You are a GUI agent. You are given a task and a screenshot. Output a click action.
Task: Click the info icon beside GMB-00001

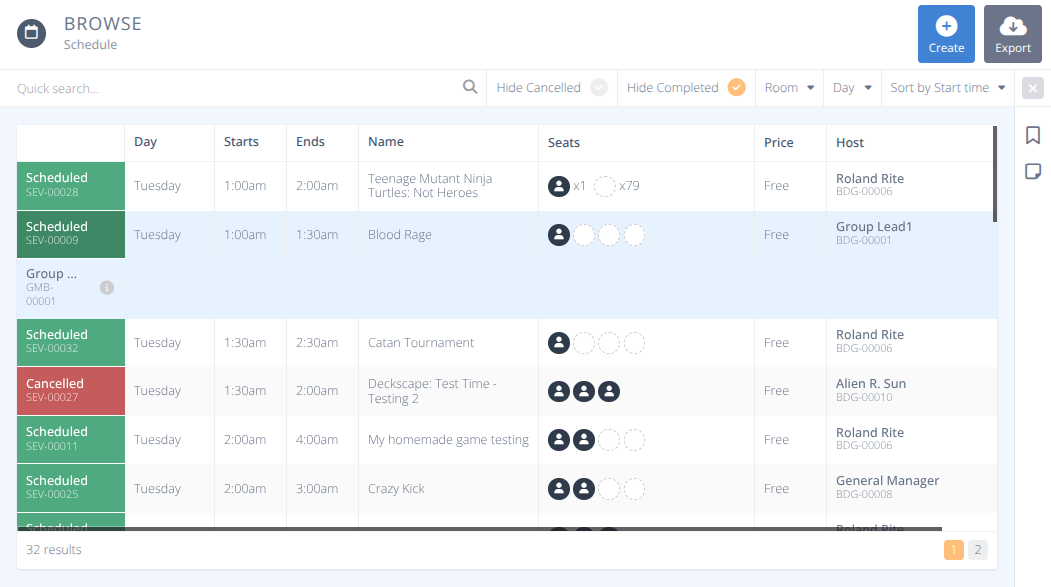[107, 289]
